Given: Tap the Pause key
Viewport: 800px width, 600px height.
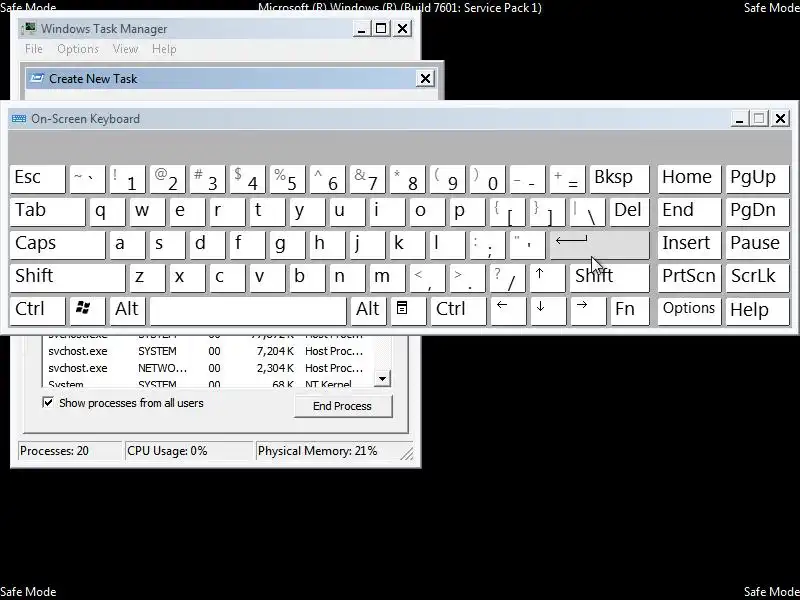Looking at the screenshot, I should [757, 245].
